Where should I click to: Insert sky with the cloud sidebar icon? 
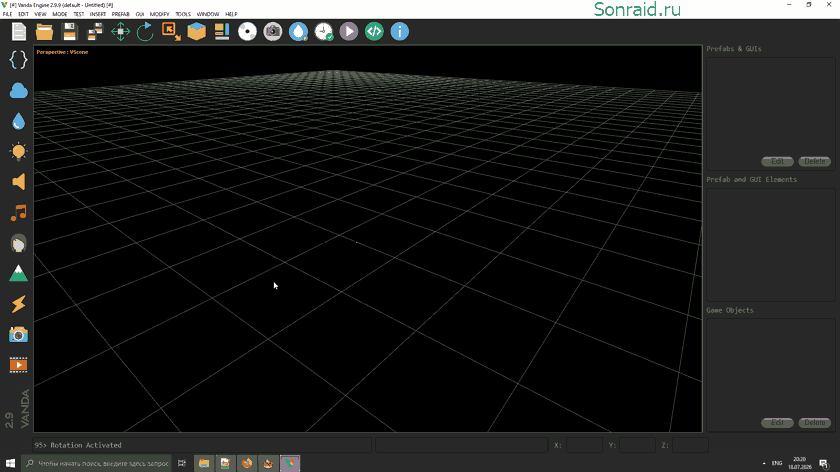tap(18, 91)
